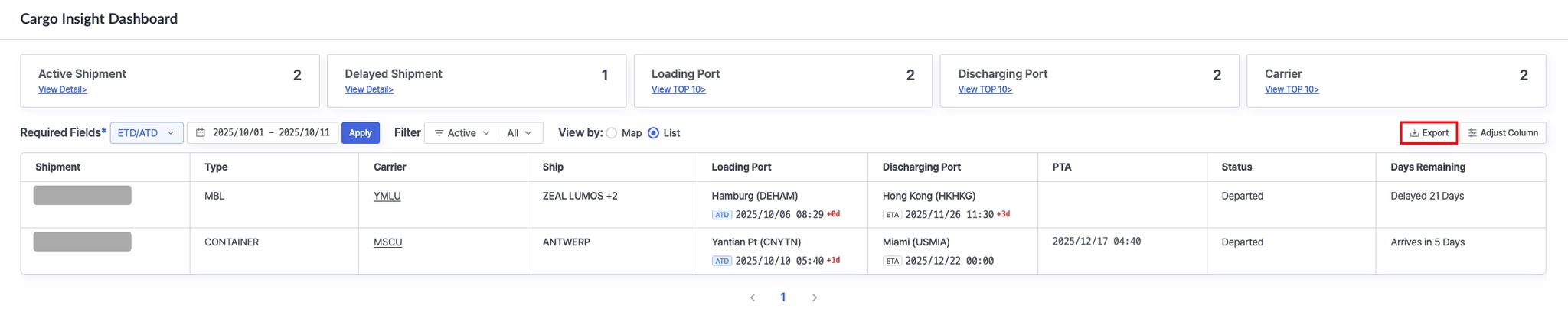The height and width of the screenshot is (312, 1568).
Task: Click the ATD badge for Hamburg
Action: (721, 215)
